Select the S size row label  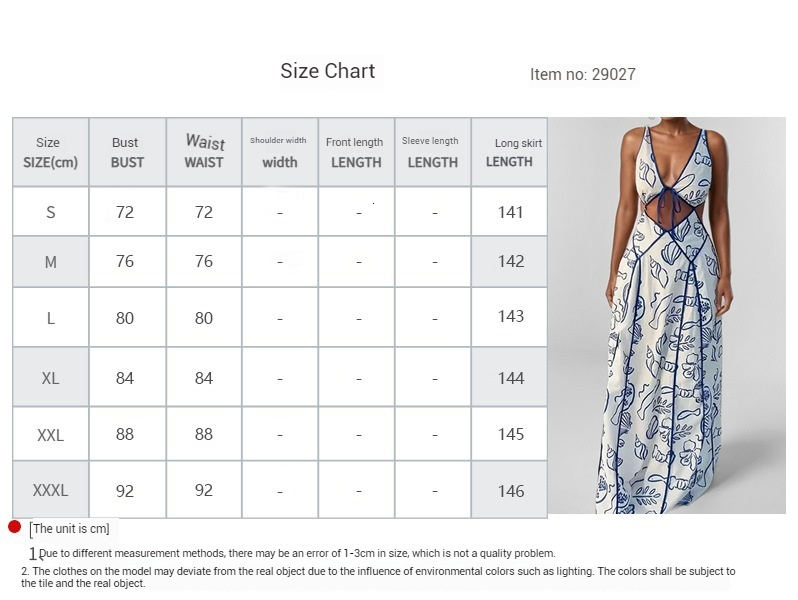point(50,212)
